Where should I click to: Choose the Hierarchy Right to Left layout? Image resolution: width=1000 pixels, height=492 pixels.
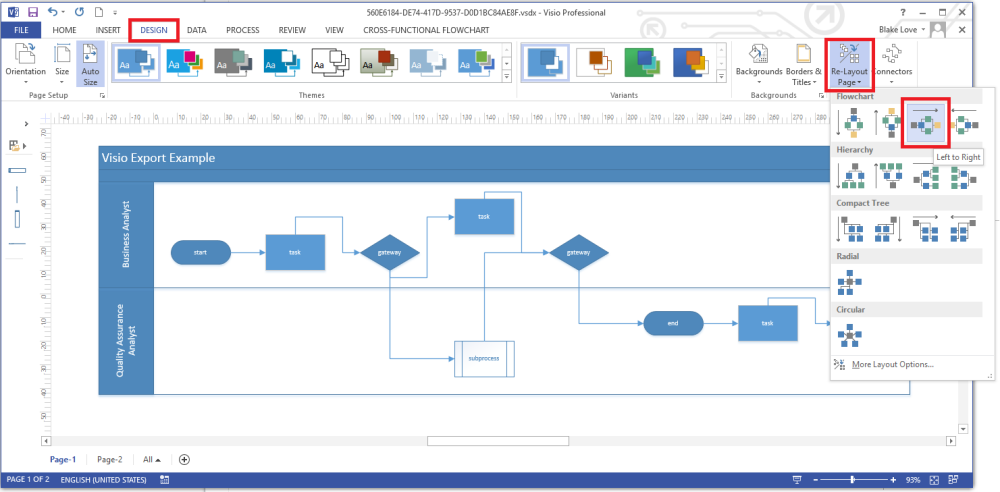point(963,176)
